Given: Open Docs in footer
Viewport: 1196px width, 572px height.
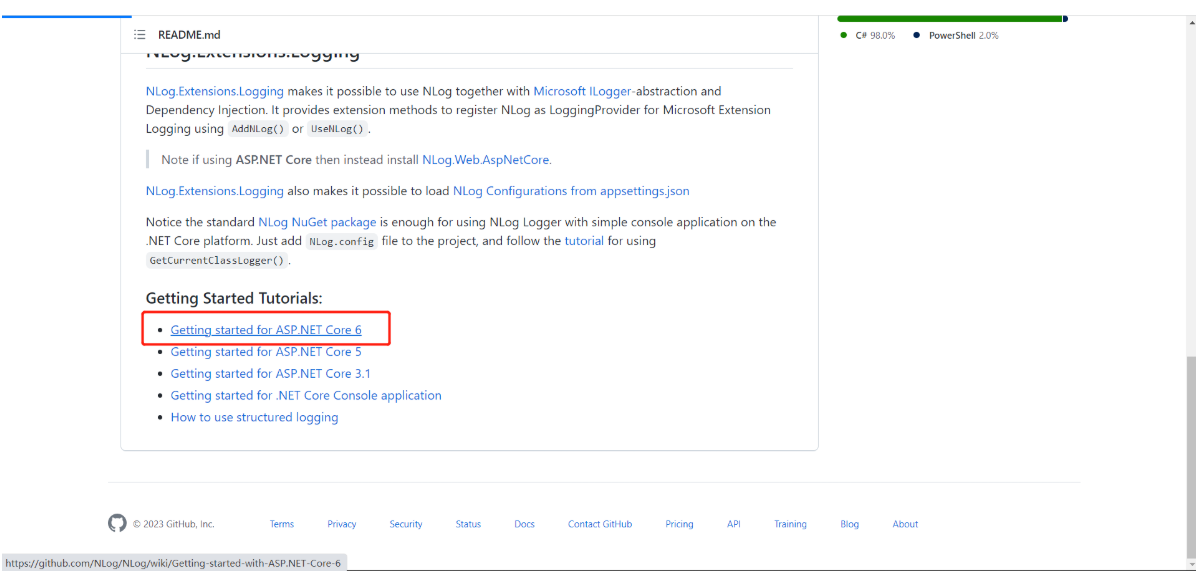Looking at the screenshot, I should (524, 524).
